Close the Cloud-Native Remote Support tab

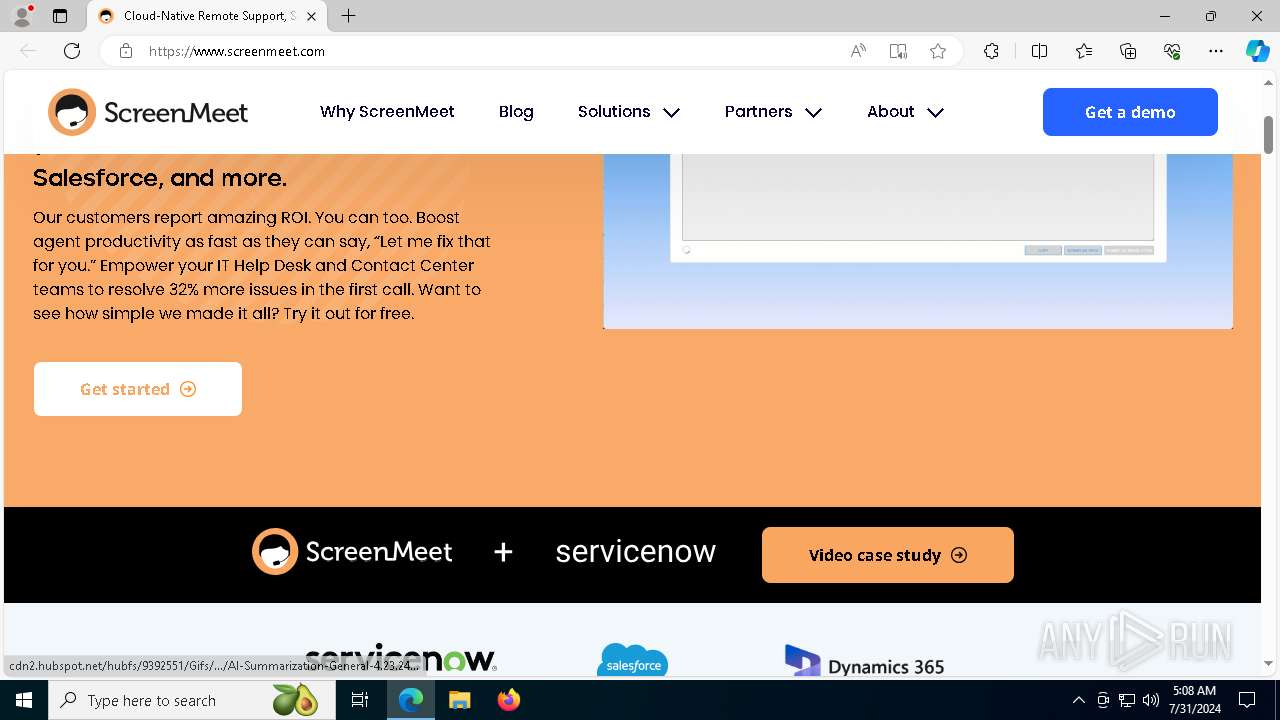point(312,16)
